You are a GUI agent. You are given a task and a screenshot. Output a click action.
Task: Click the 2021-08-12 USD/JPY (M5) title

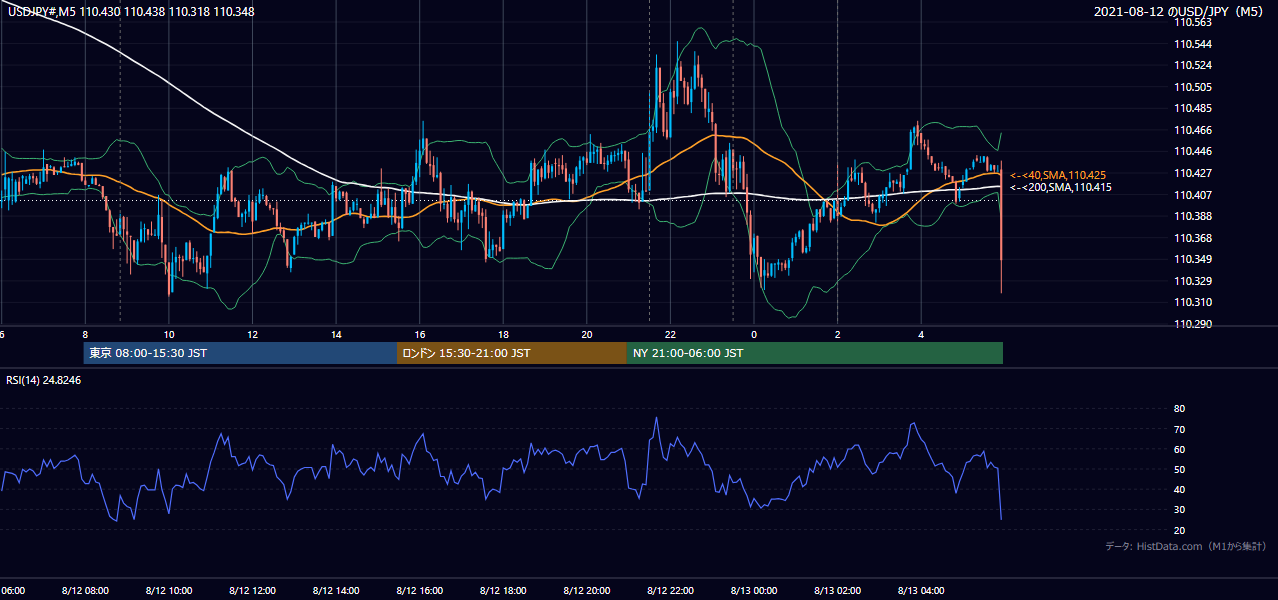(x=1180, y=11)
